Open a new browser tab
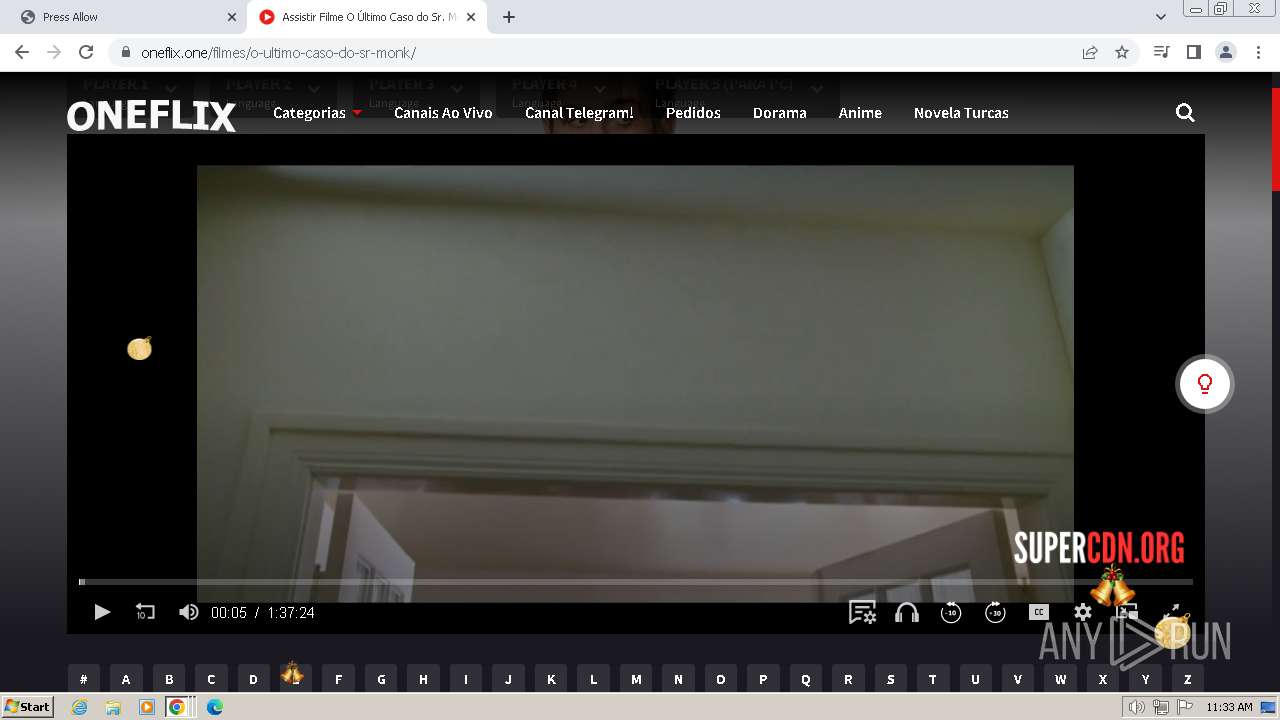The height and width of the screenshot is (720, 1280). pyautogui.click(x=509, y=17)
